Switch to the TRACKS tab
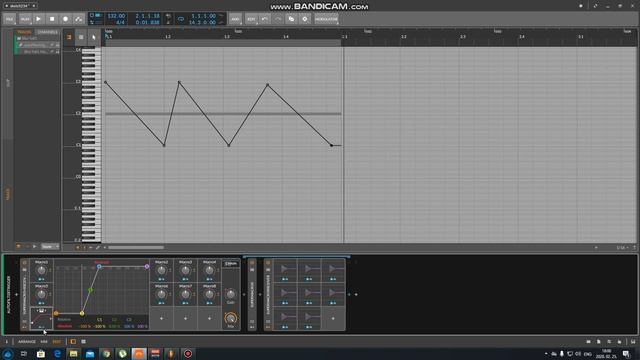The width and height of the screenshot is (640, 360). 24,32
